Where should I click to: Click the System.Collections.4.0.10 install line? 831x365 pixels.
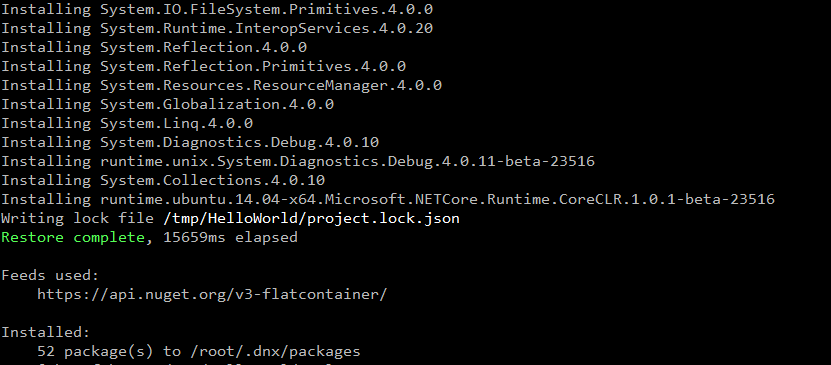click(x=163, y=180)
